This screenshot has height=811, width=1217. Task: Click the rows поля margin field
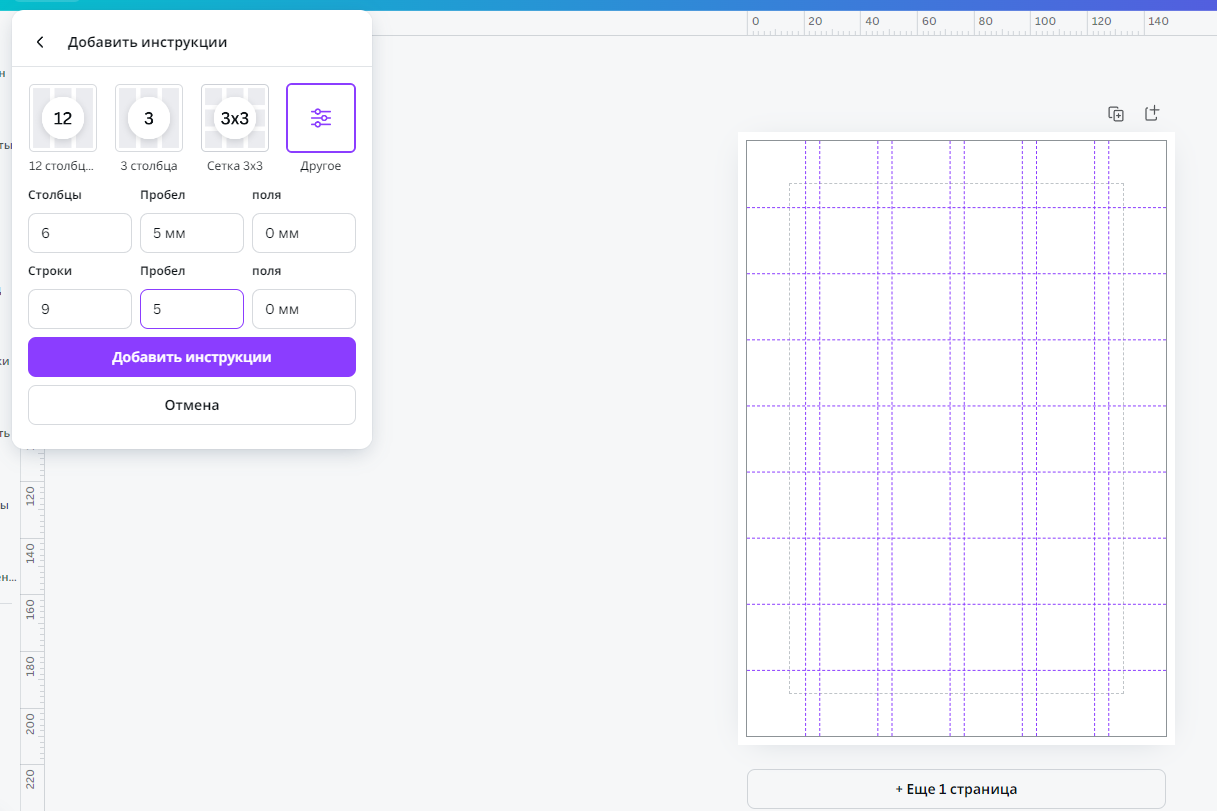(x=304, y=309)
